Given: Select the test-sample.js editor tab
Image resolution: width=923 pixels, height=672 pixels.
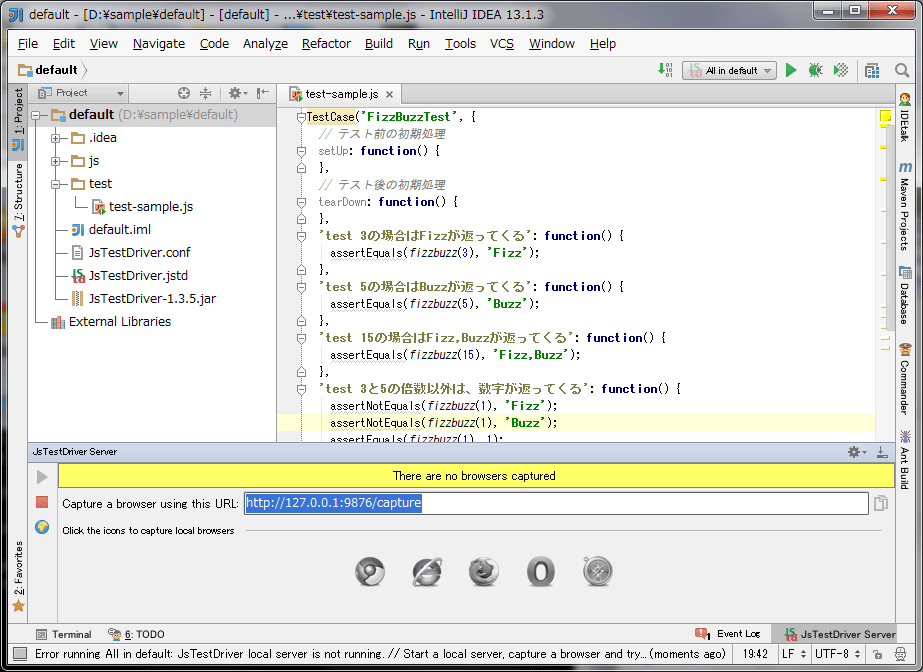Looking at the screenshot, I should 341,94.
